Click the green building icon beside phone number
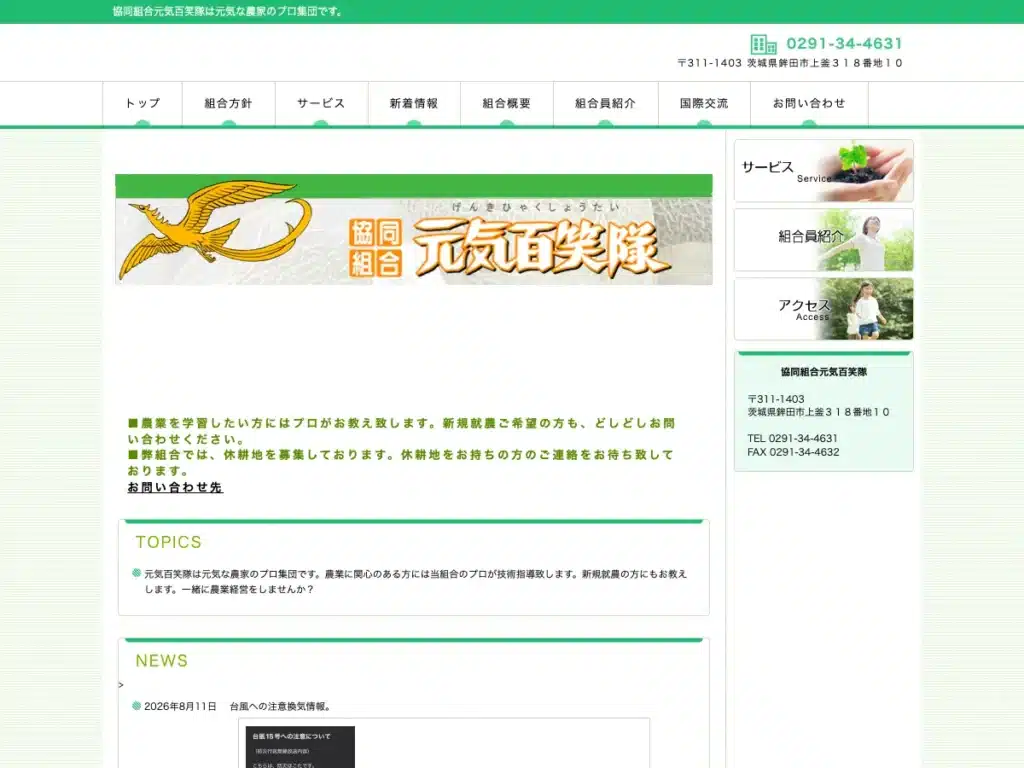The image size is (1024, 768). (x=763, y=44)
